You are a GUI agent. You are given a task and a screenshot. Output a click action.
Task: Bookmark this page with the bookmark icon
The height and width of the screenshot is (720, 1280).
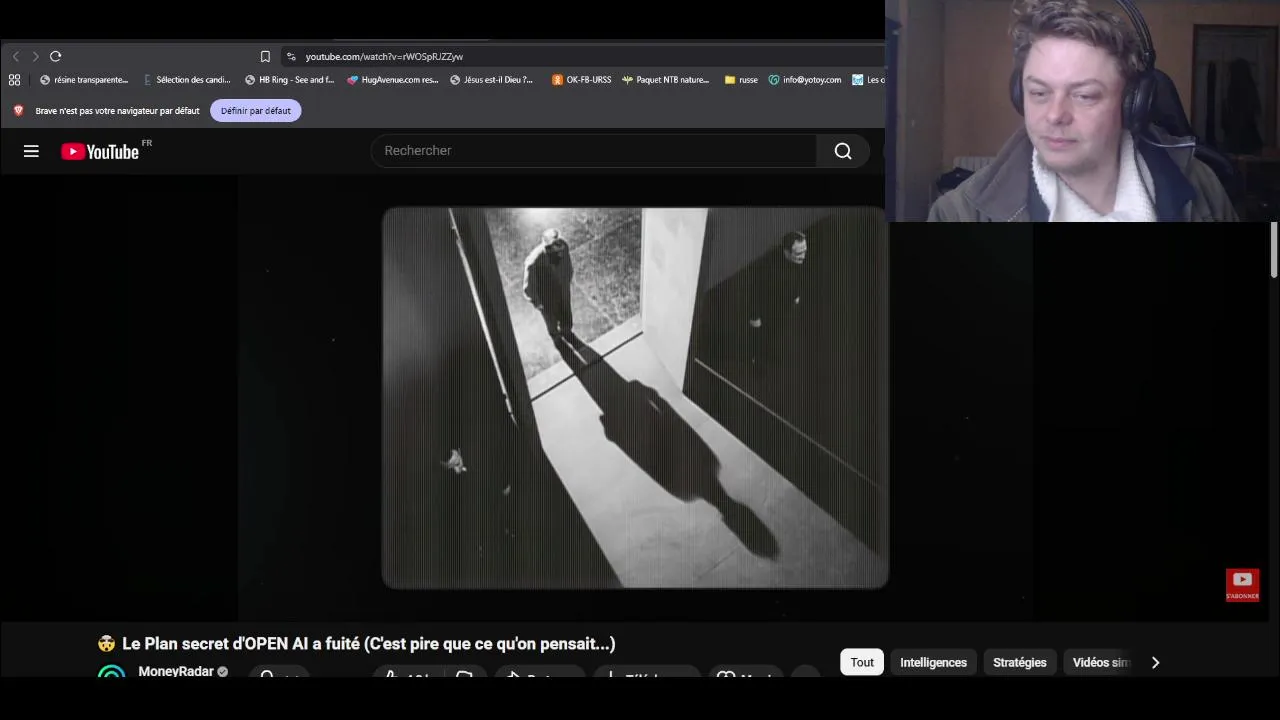point(265,57)
